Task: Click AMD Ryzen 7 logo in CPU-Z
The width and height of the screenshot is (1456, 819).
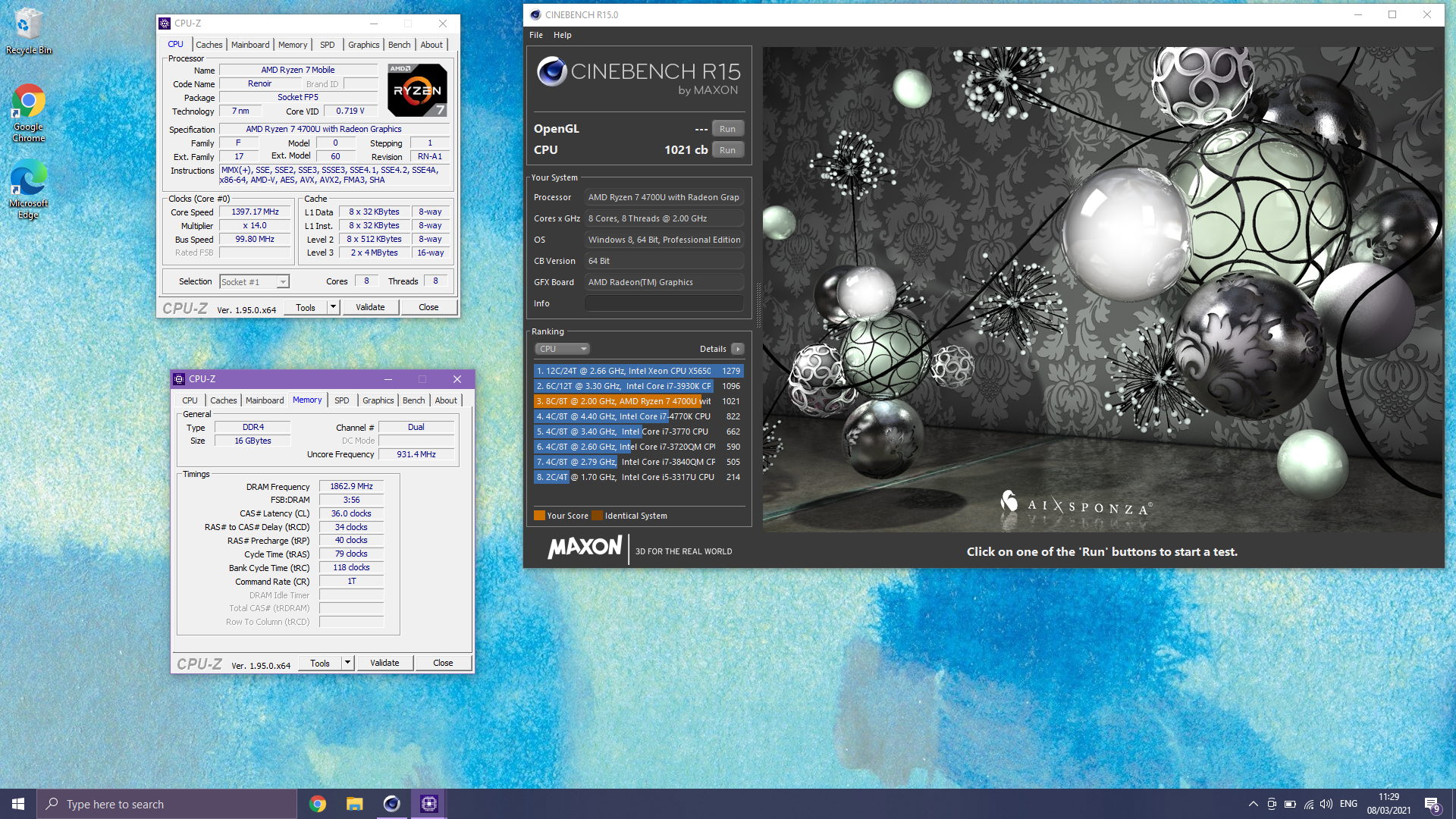Action: (417, 89)
